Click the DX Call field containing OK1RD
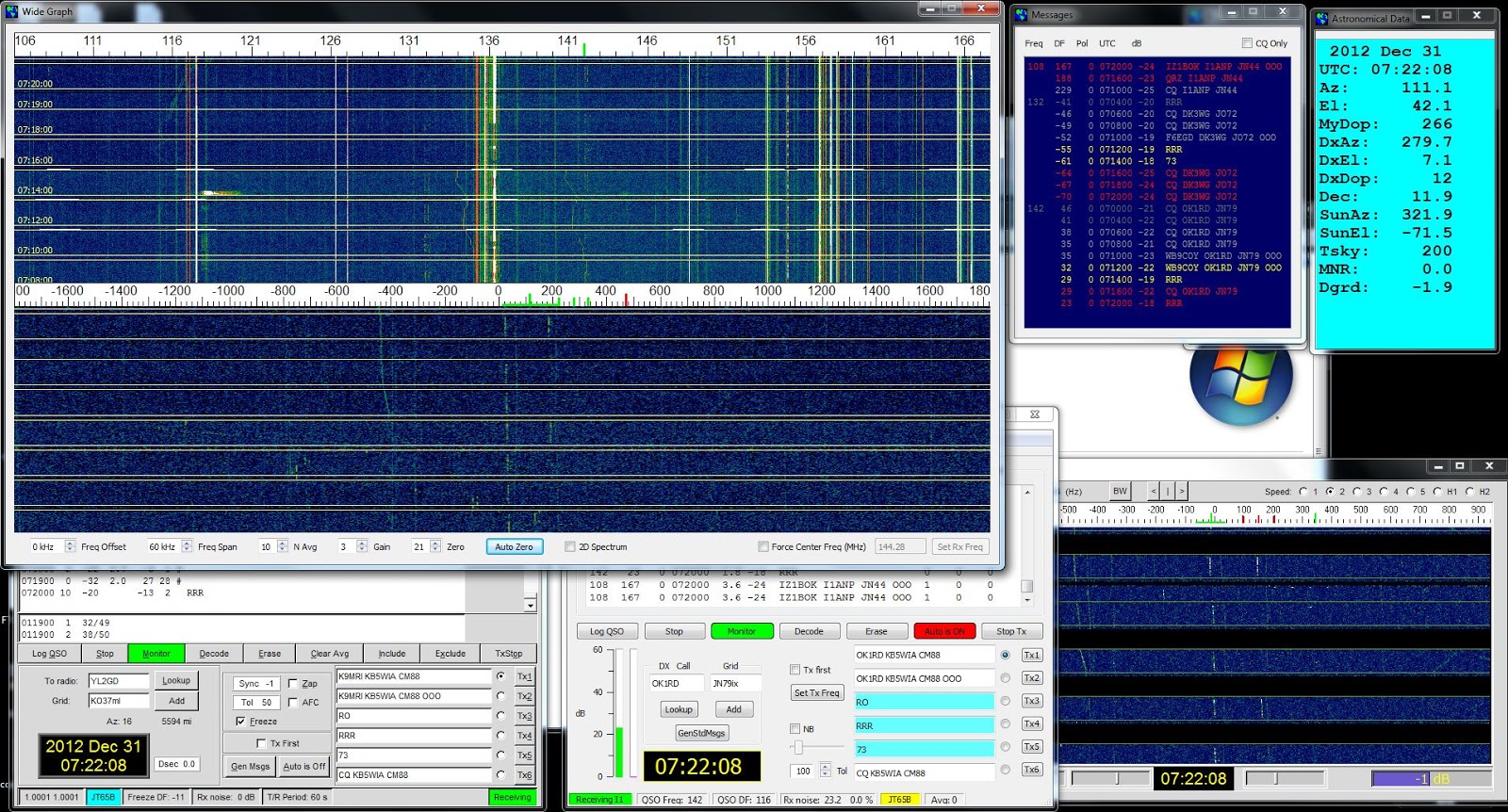 click(676, 684)
